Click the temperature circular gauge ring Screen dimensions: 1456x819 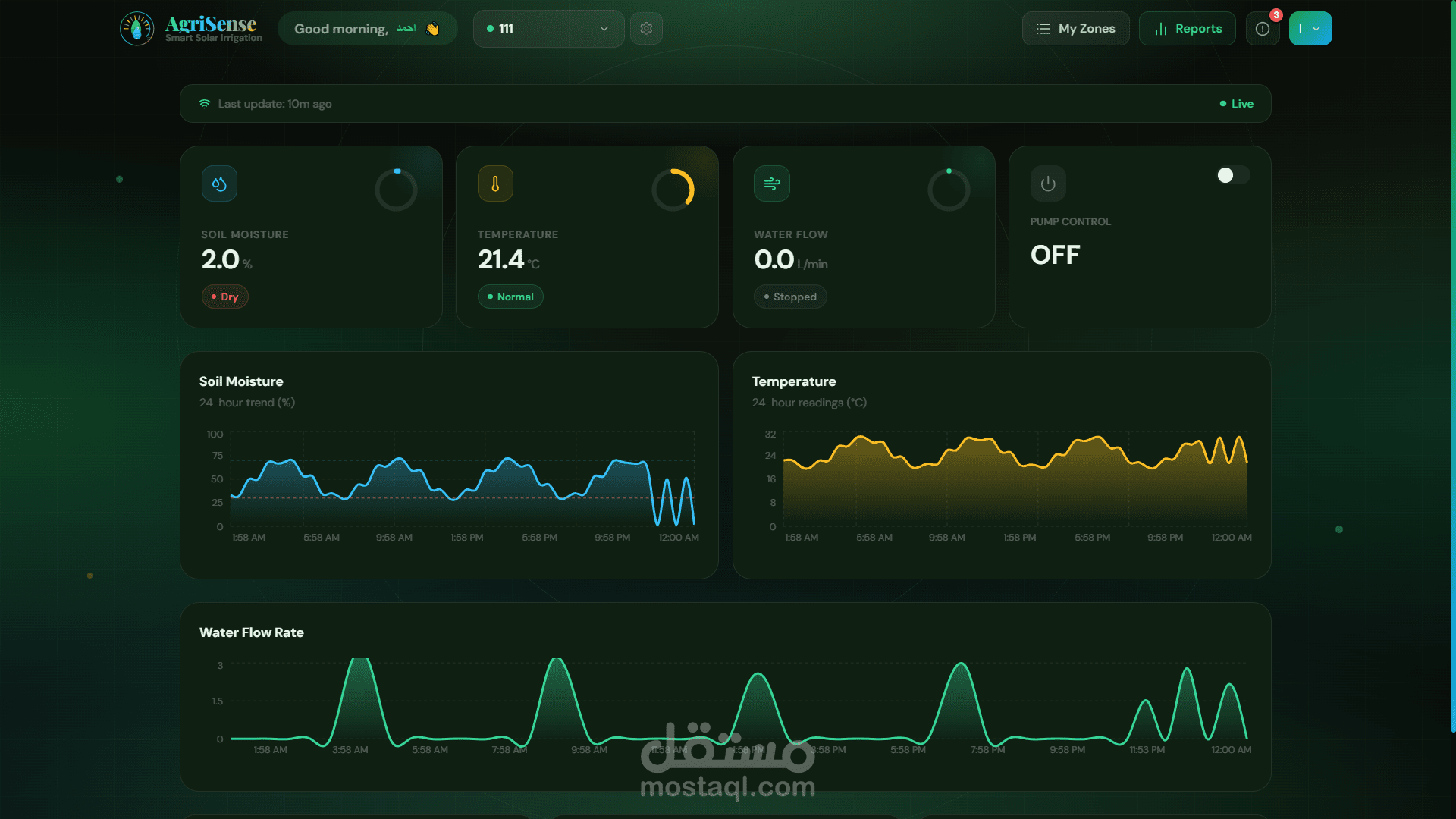point(673,190)
